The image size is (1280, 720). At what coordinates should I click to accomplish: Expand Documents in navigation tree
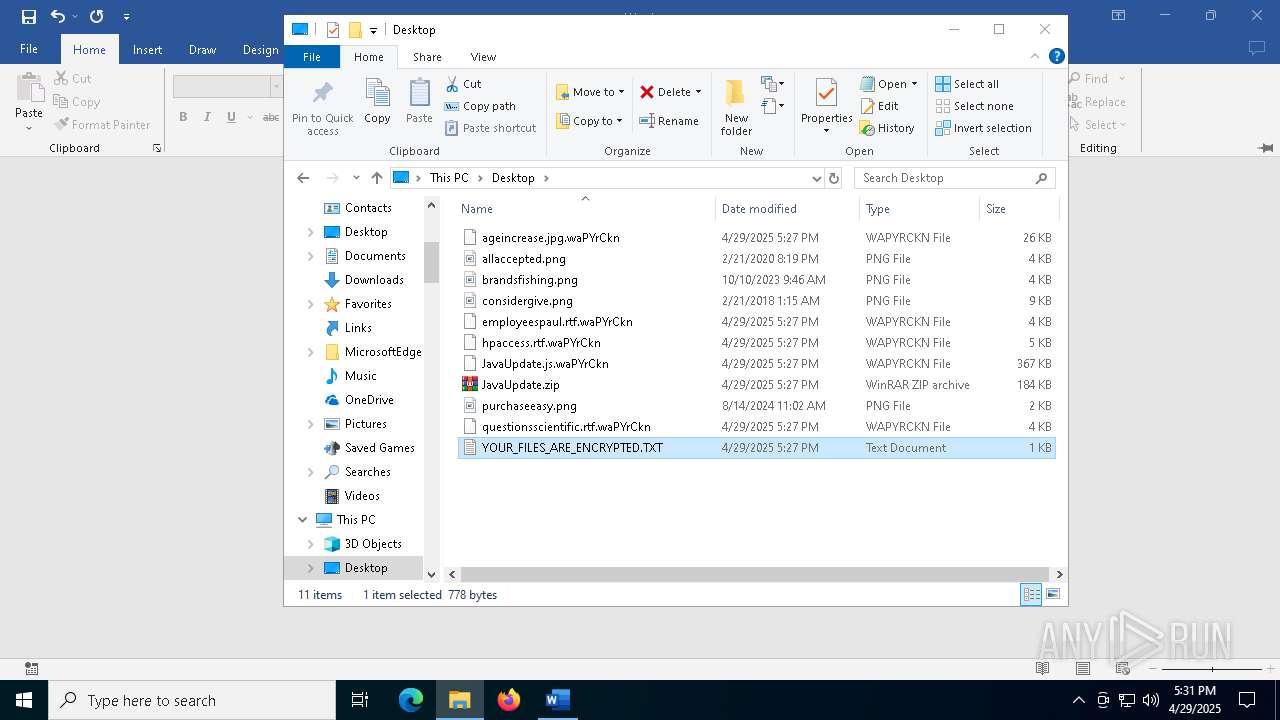pyautogui.click(x=310, y=256)
